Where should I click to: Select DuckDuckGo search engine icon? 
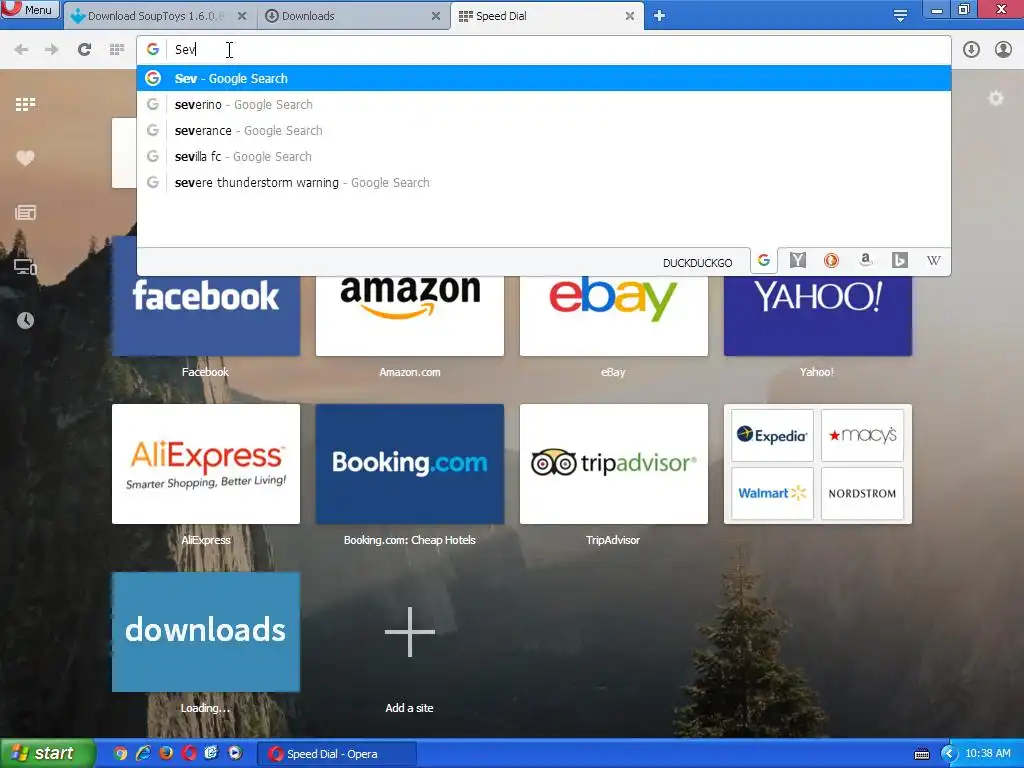[x=831, y=261]
